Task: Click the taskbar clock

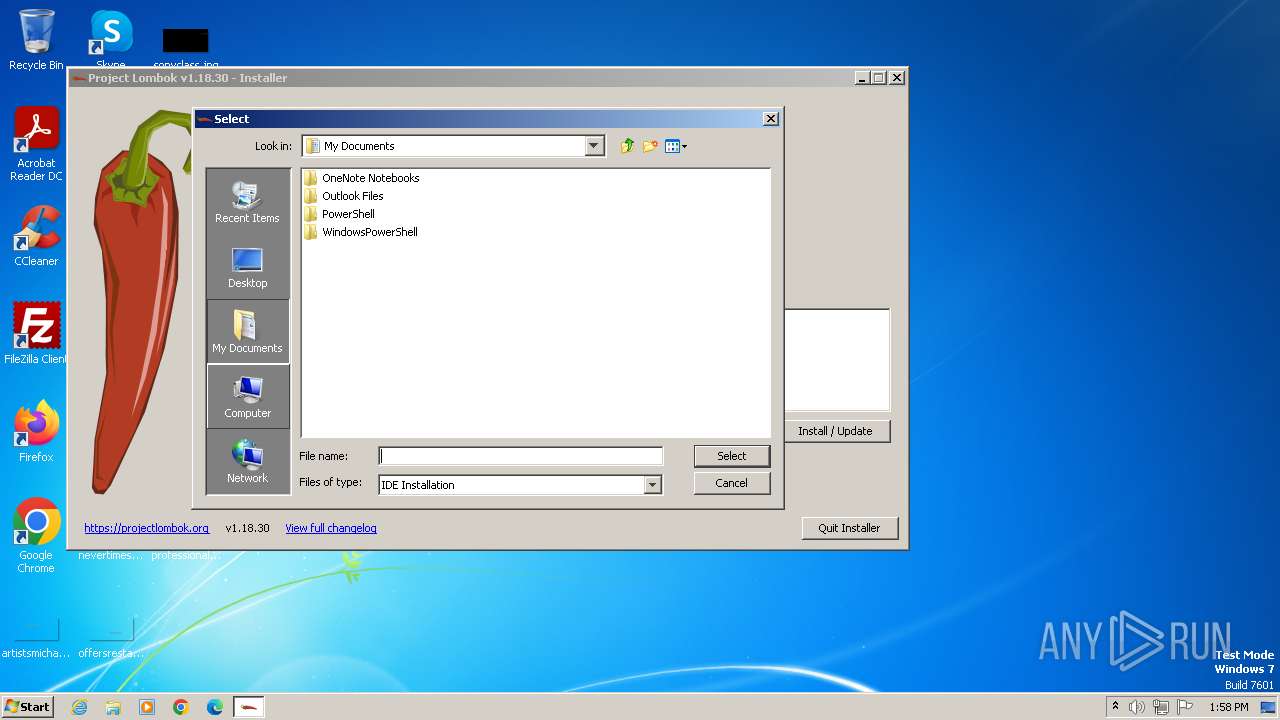Action: 1228,707
